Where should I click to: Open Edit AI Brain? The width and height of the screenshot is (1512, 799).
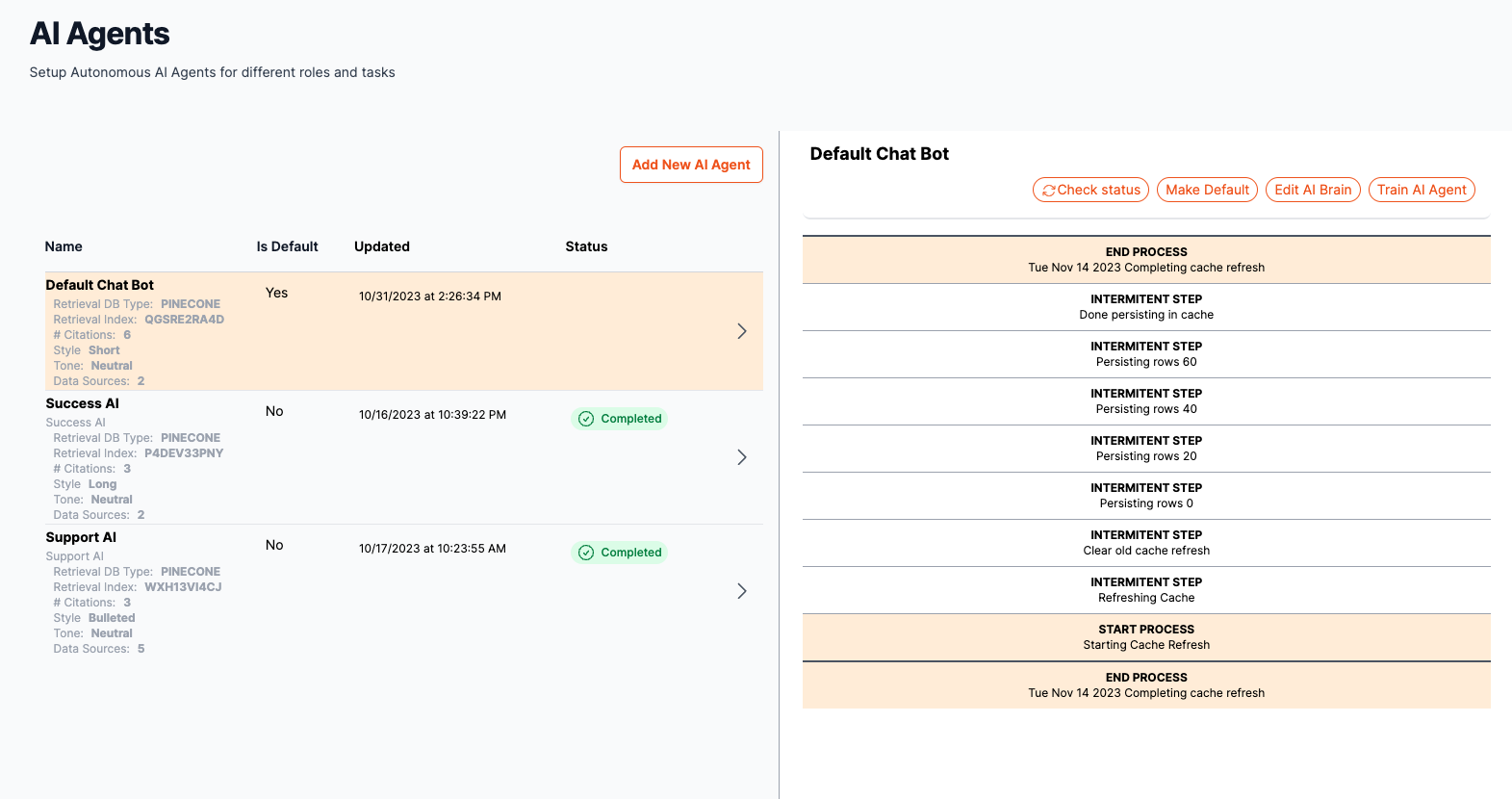tap(1313, 190)
